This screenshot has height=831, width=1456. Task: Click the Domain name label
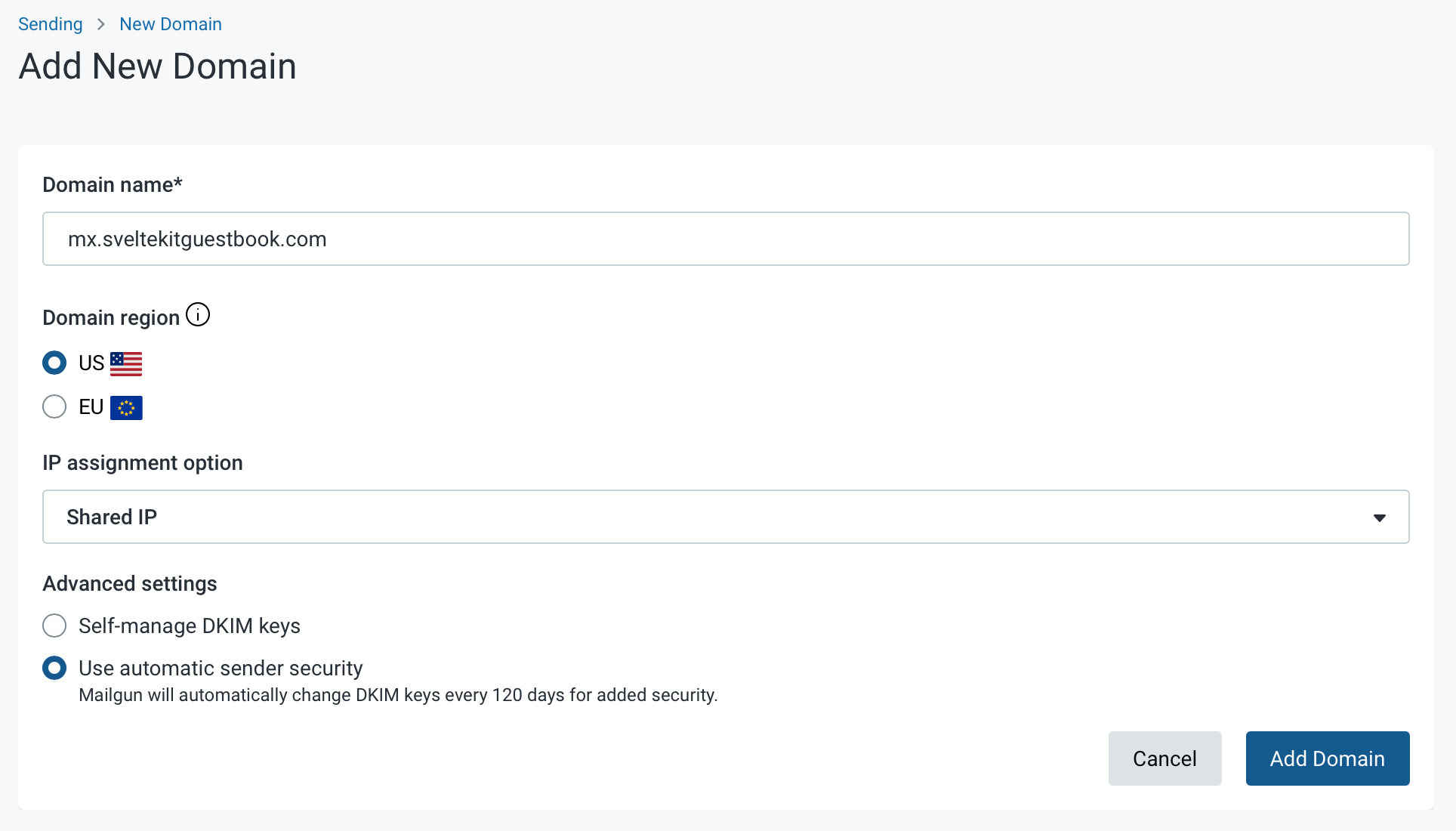[111, 184]
